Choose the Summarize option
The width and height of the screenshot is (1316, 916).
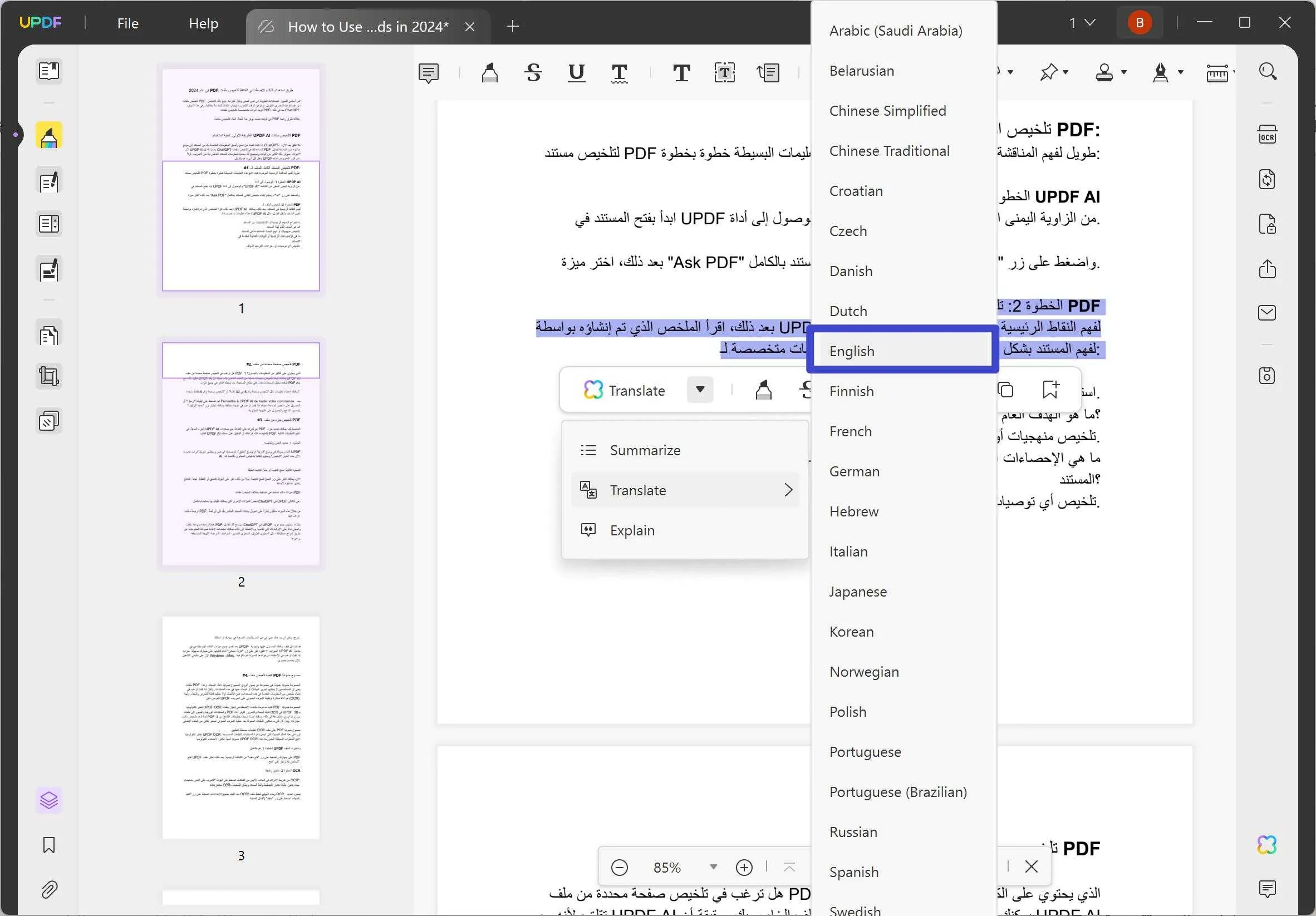(x=645, y=450)
